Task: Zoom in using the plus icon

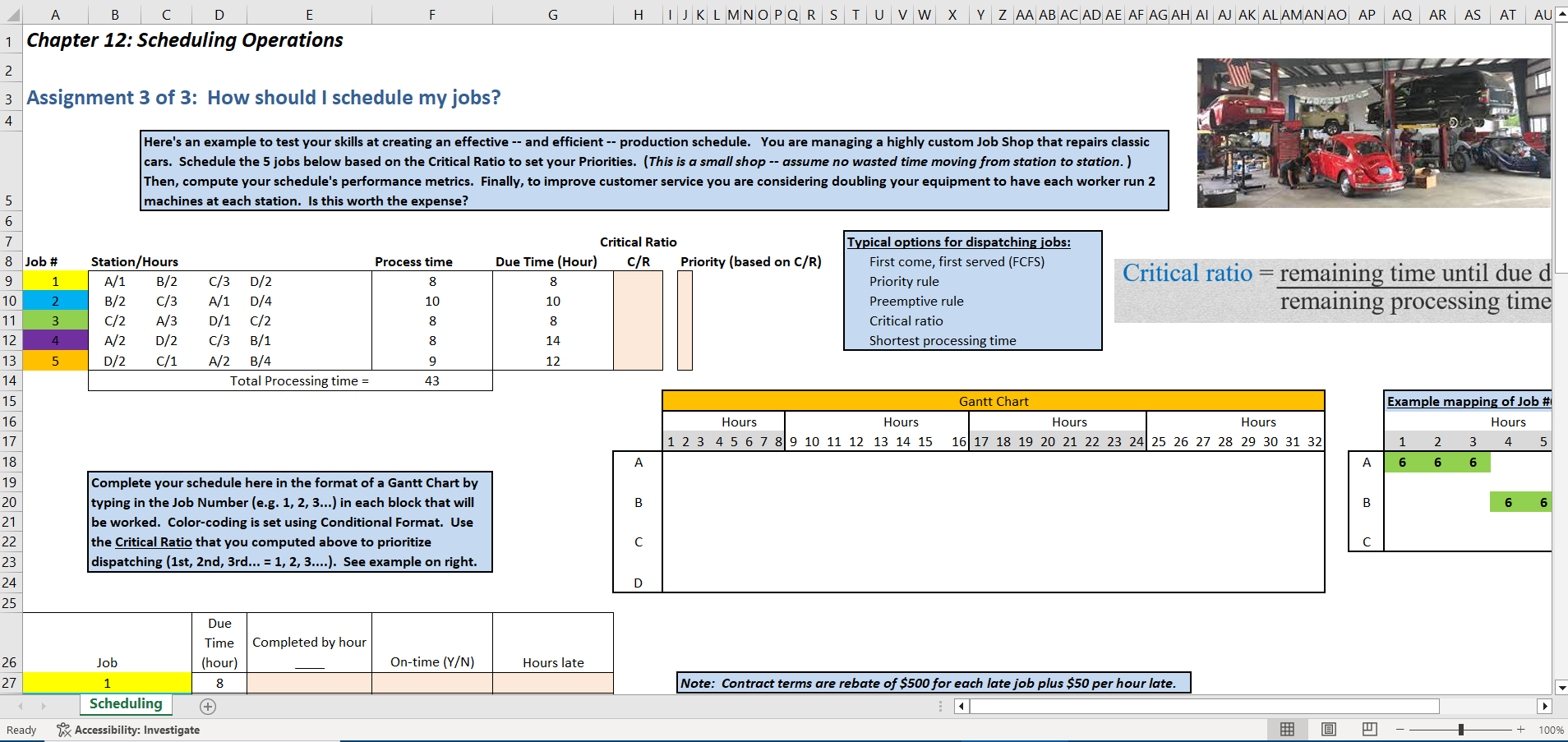Action: (x=1520, y=729)
